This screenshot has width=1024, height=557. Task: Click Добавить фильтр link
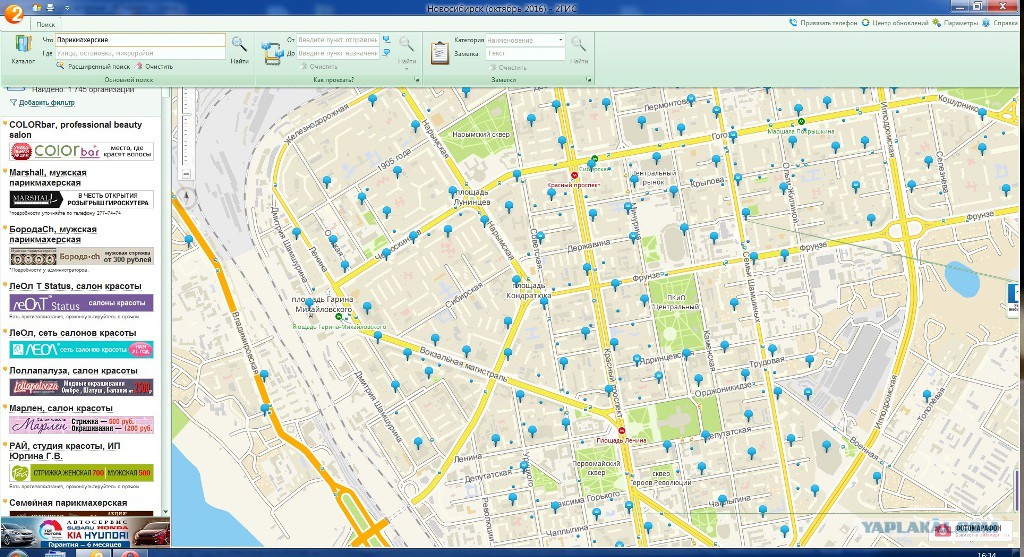[46, 103]
